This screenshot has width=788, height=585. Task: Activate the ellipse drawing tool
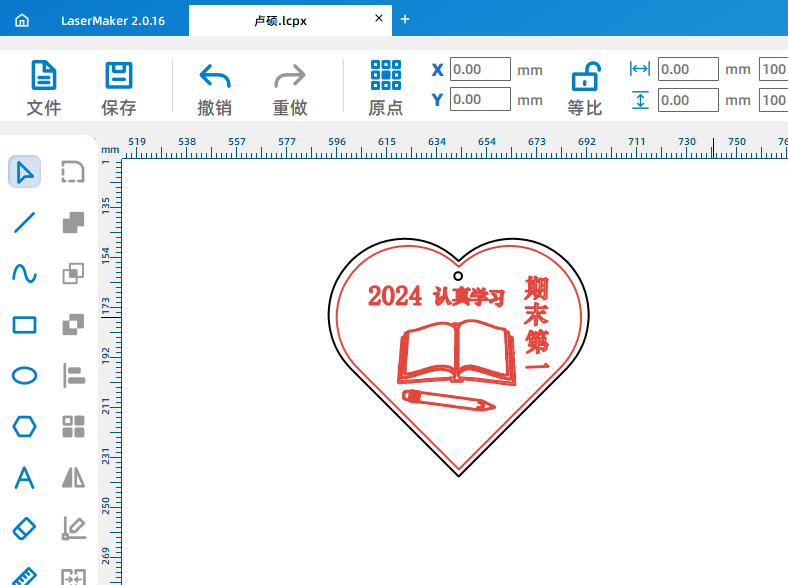click(24, 375)
